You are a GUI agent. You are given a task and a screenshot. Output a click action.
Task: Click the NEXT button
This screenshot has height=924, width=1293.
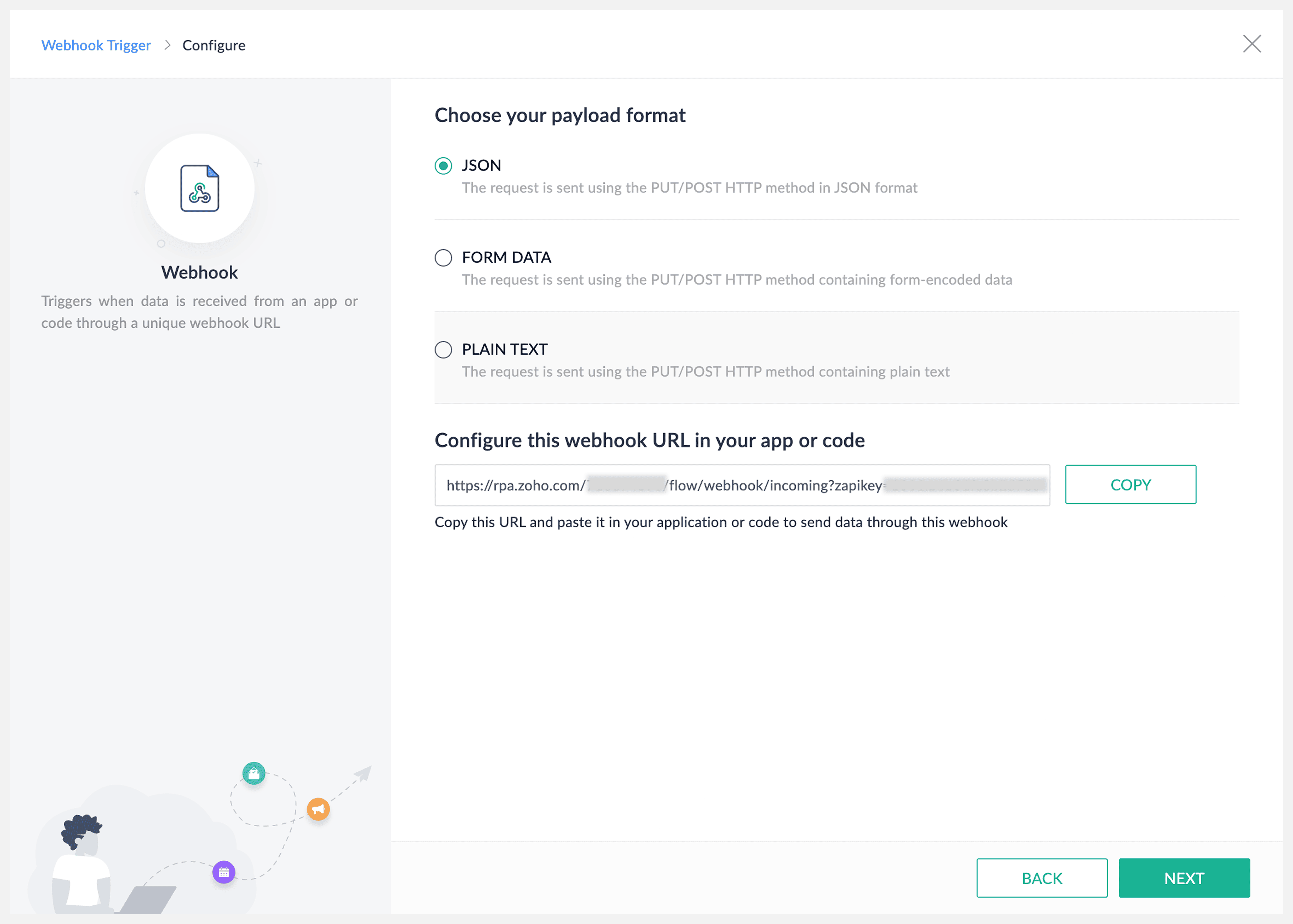1184,878
